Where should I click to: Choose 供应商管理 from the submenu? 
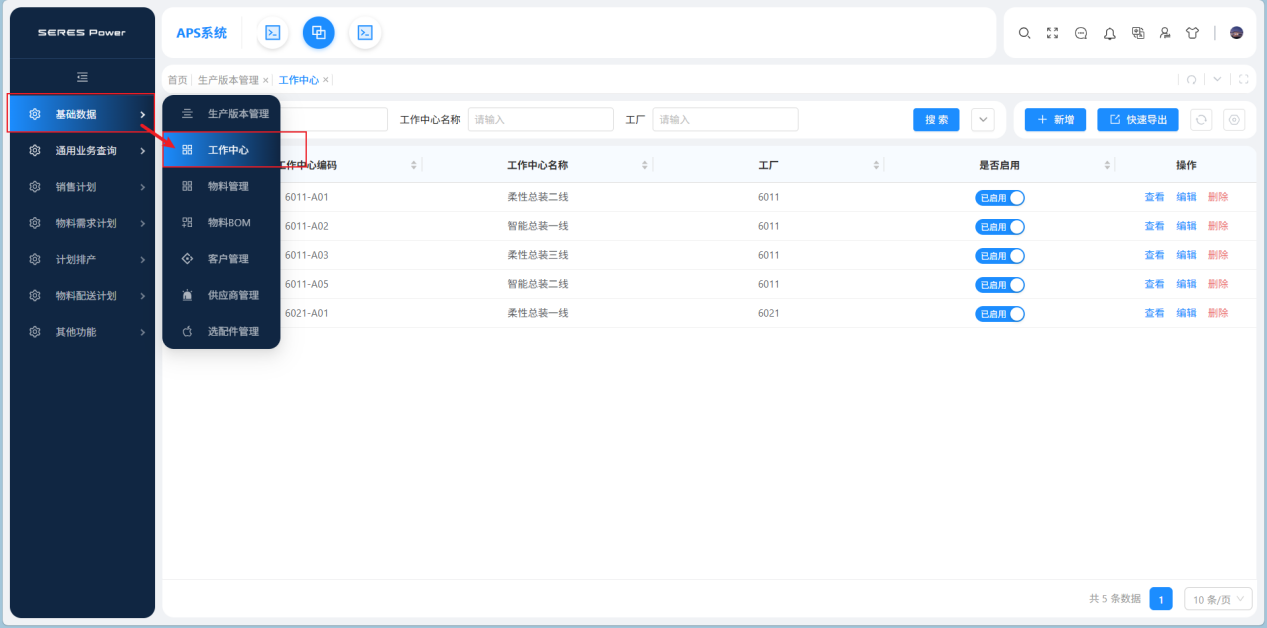[221, 295]
